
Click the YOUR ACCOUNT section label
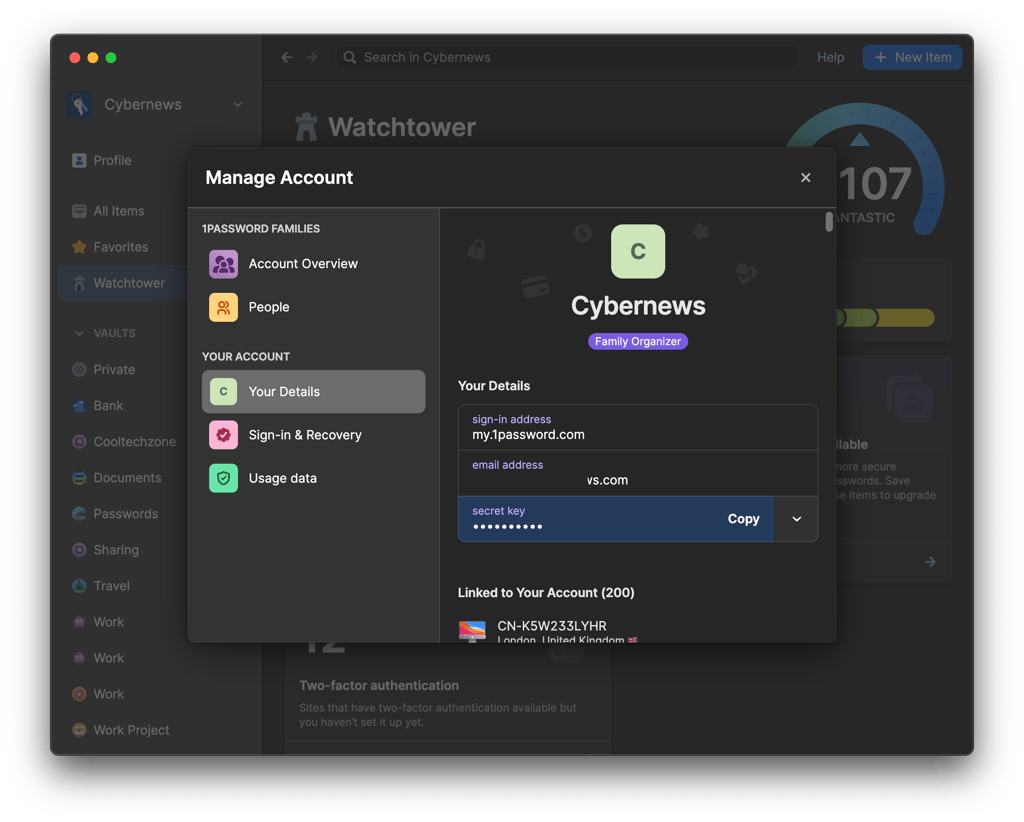(x=246, y=356)
